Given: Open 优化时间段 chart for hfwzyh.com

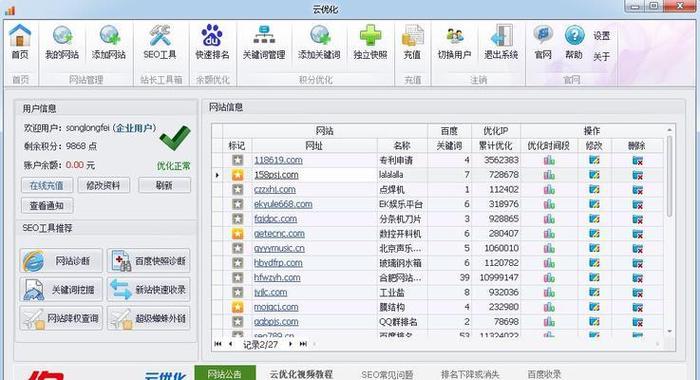Looking at the screenshot, I should click(549, 278).
